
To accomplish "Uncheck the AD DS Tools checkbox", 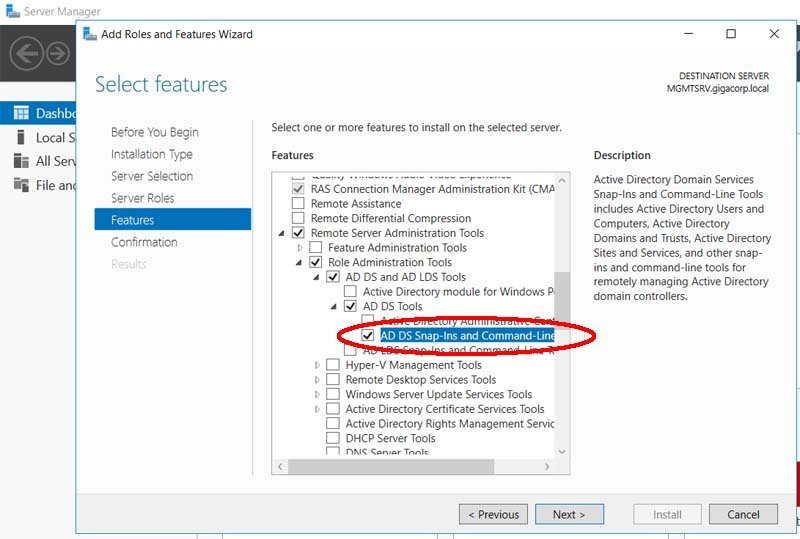I will (351, 306).
